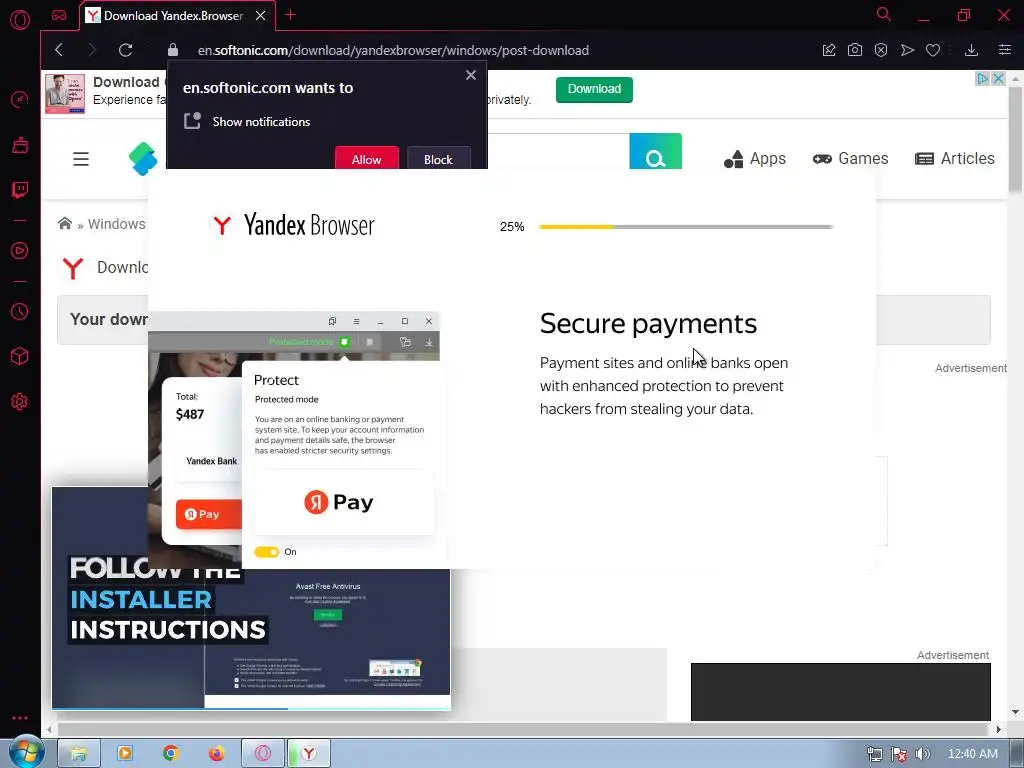Open the Windows Start menu

pos(26,753)
